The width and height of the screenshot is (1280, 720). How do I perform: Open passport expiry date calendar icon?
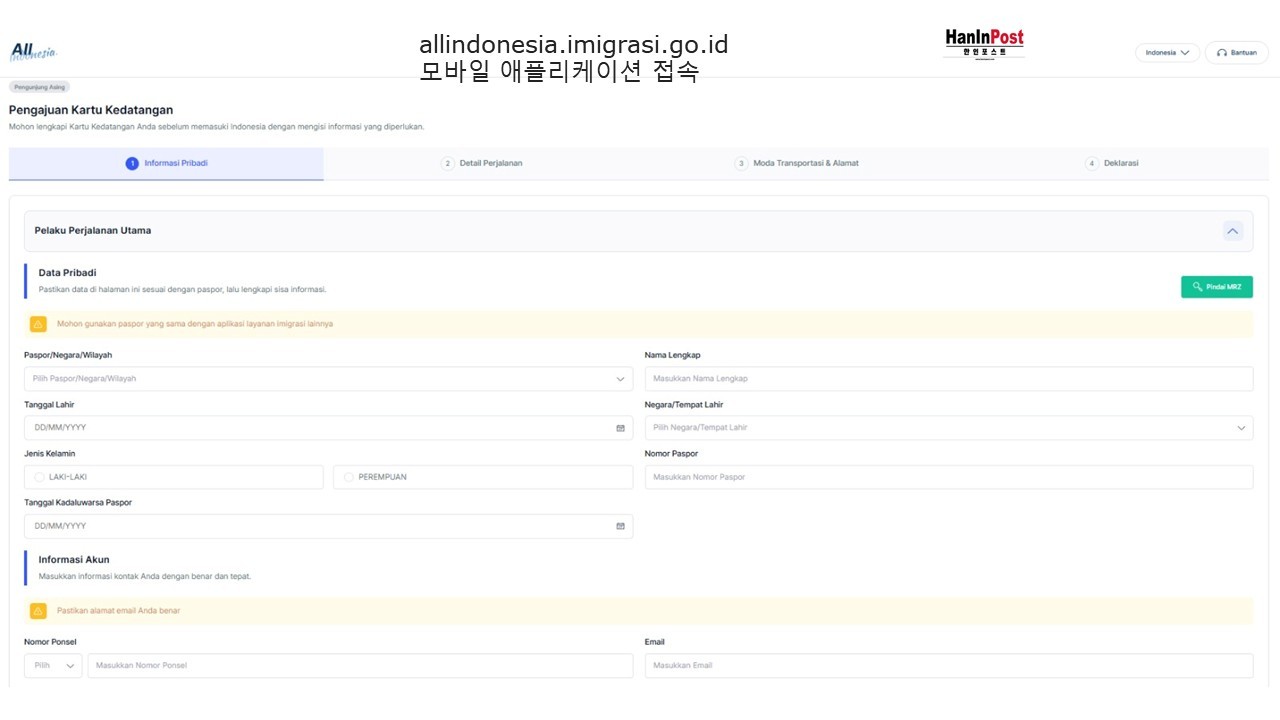click(x=620, y=526)
